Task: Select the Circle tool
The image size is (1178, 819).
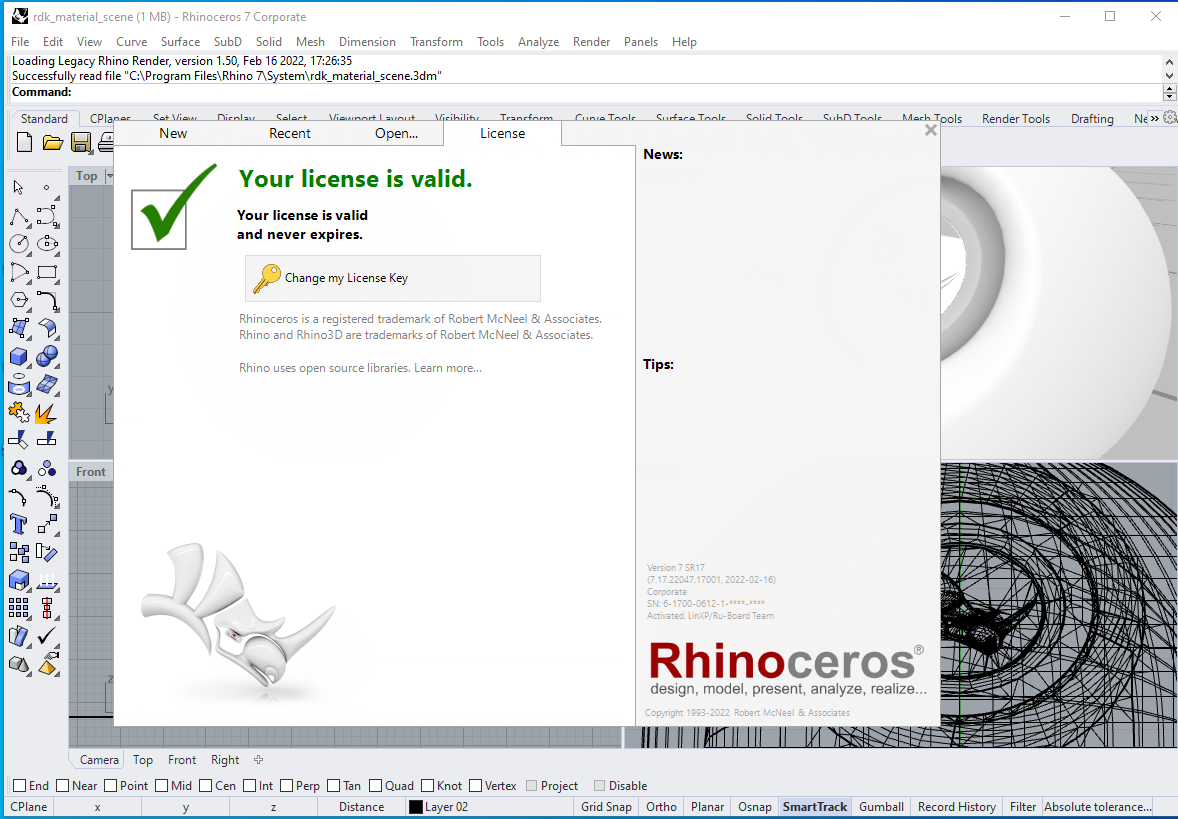Action: point(19,244)
